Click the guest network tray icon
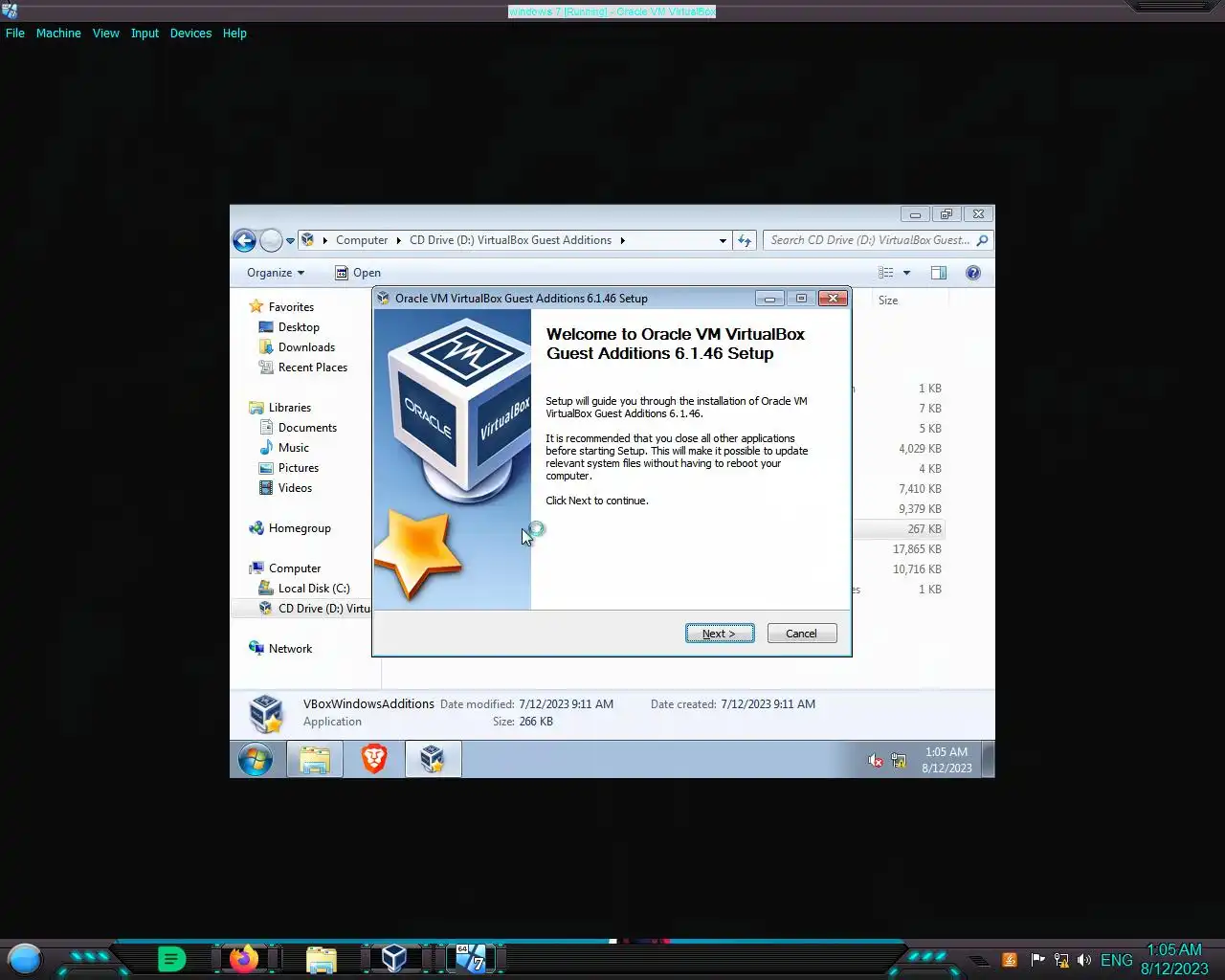1225x980 pixels. [899, 761]
